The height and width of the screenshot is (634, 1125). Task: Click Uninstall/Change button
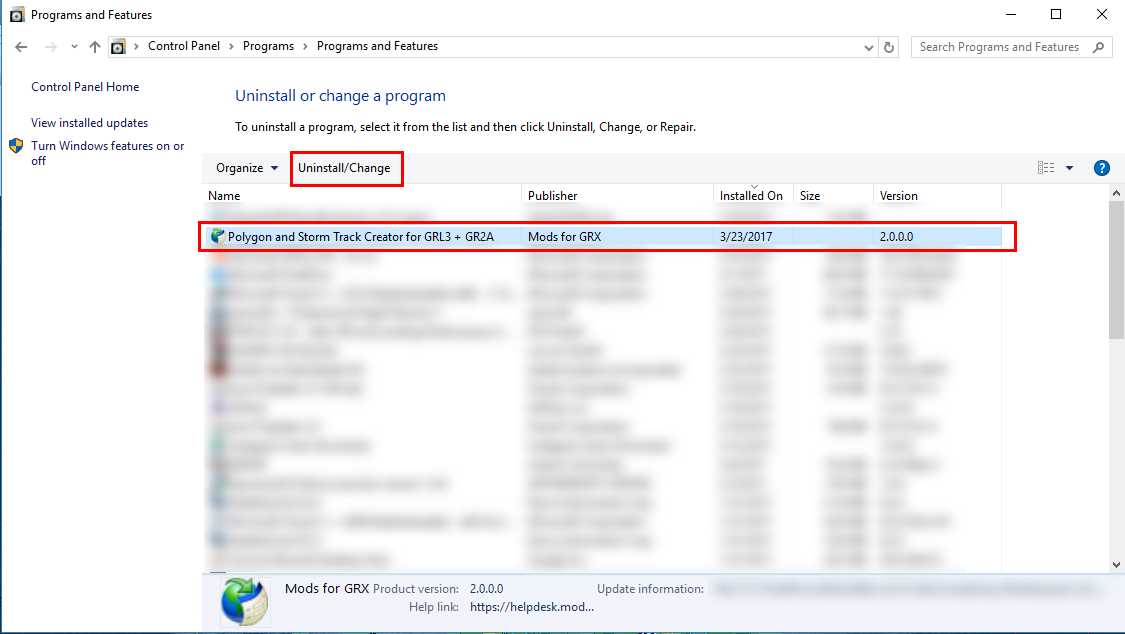[x=344, y=168]
